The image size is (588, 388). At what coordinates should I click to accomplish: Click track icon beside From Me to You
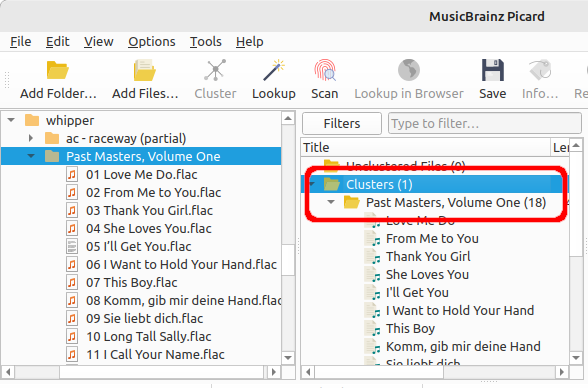(x=373, y=239)
